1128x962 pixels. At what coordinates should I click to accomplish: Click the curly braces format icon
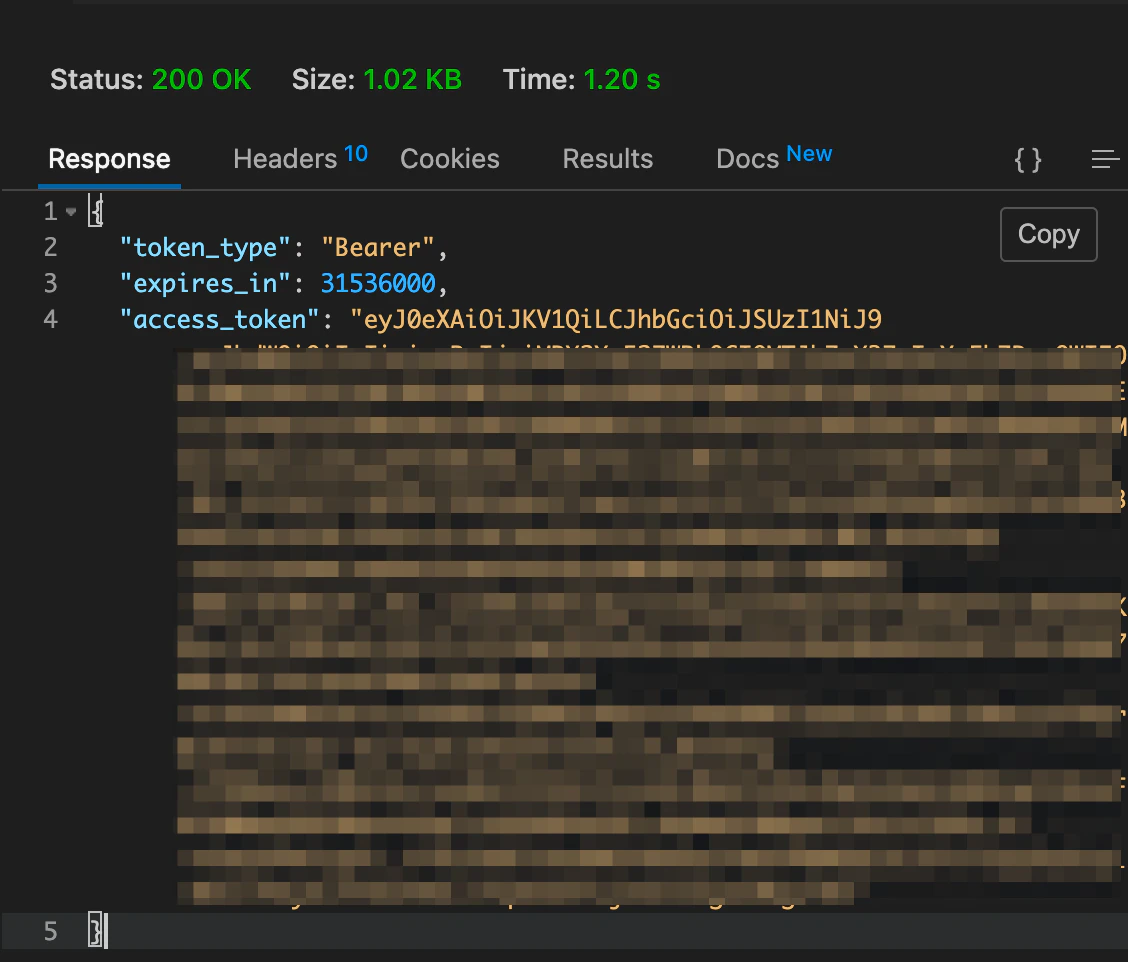(1027, 160)
